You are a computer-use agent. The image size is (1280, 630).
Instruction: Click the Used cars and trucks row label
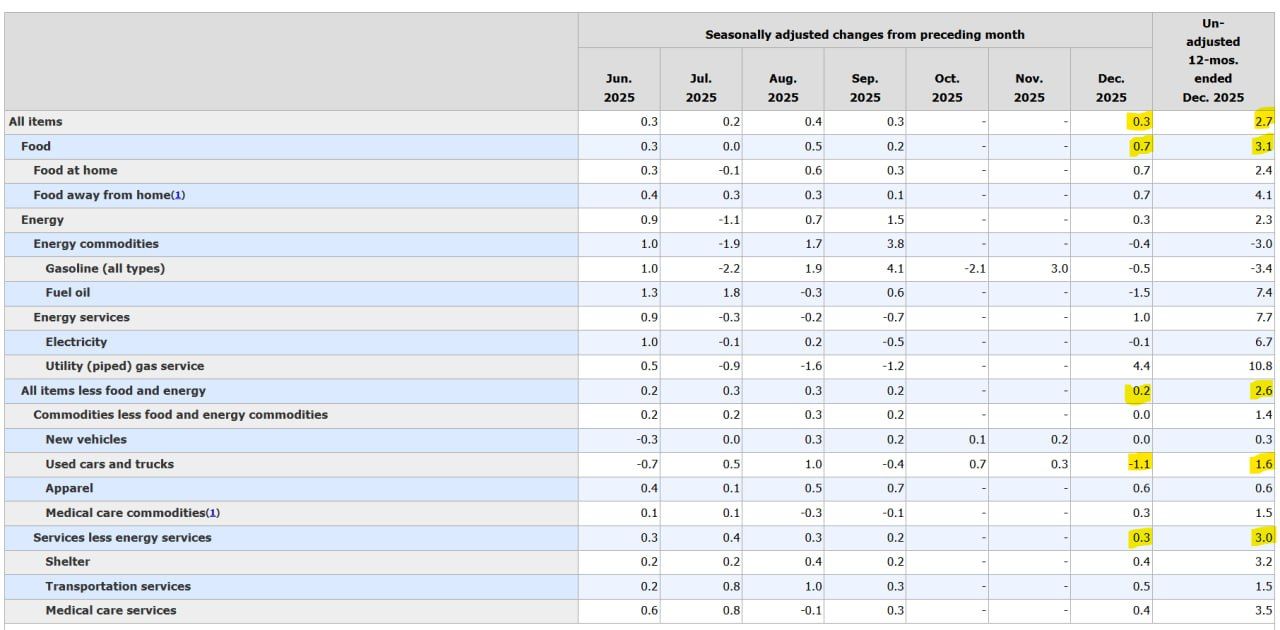pos(109,464)
